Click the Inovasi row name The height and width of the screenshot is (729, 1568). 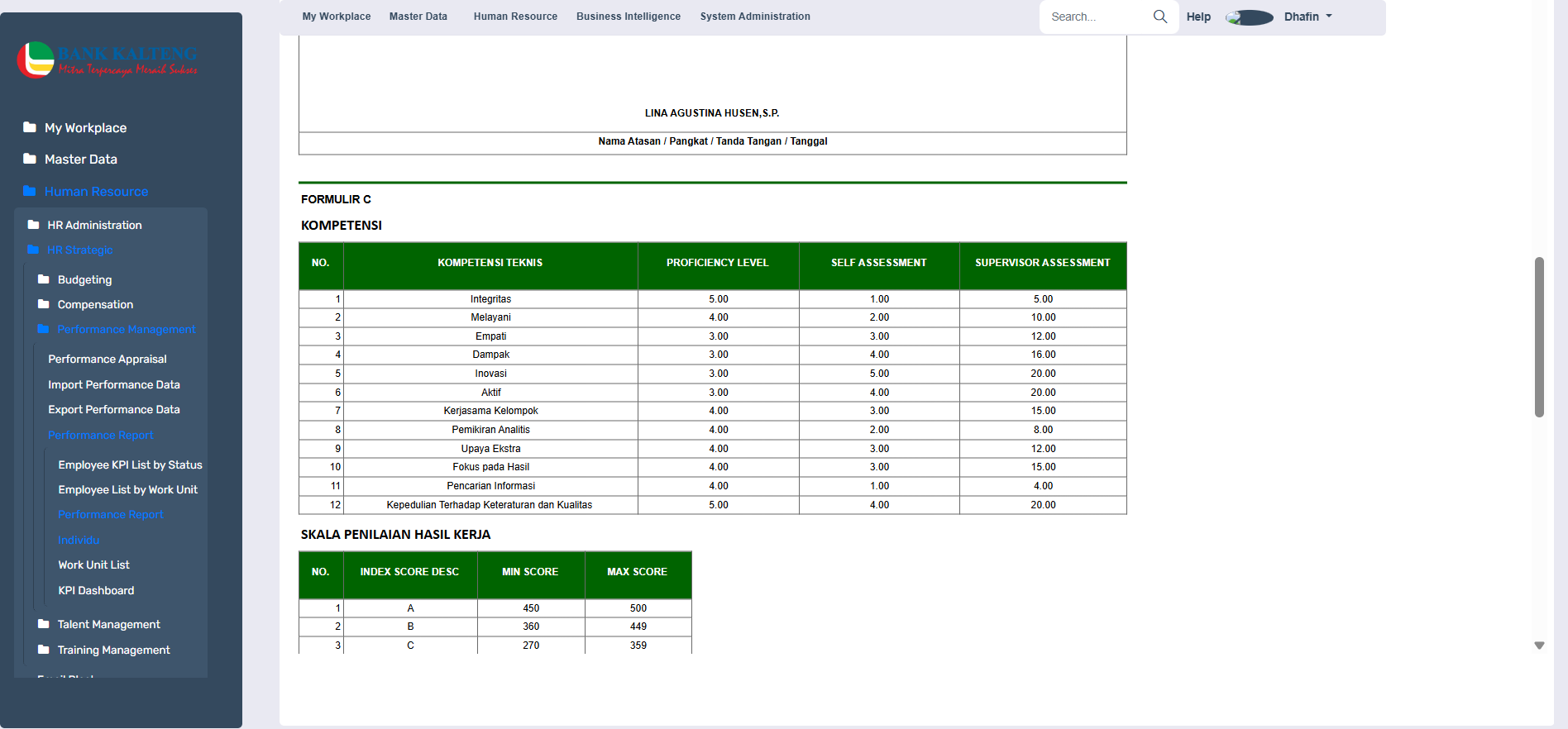pos(490,374)
